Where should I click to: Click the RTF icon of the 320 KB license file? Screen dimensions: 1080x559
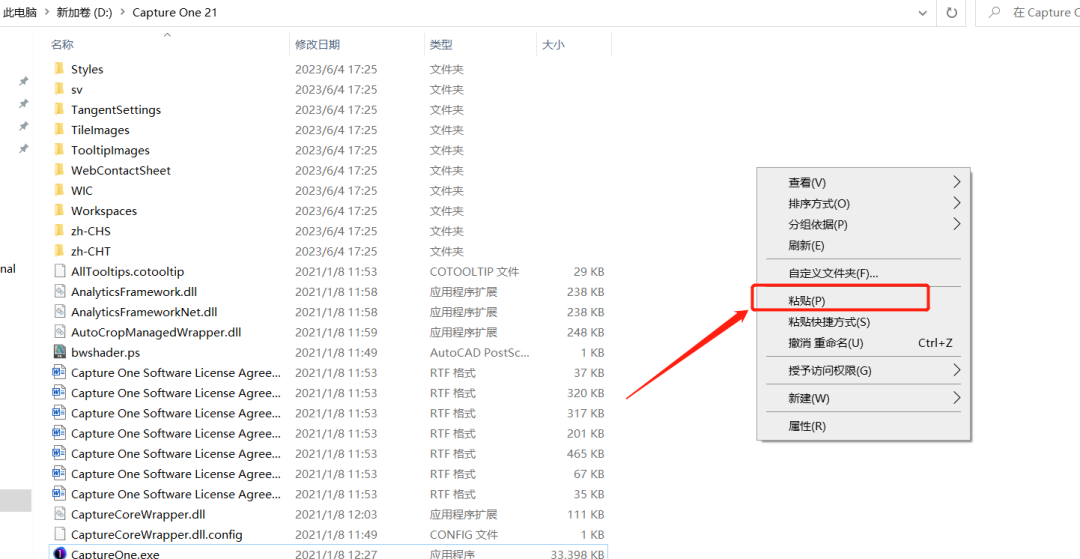click(59, 392)
